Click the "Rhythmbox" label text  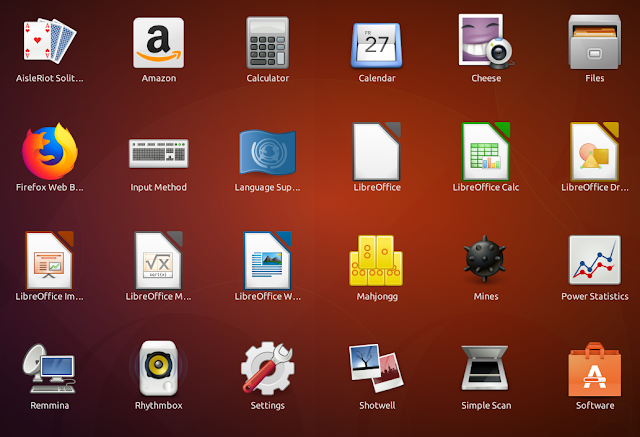click(158, 406)
